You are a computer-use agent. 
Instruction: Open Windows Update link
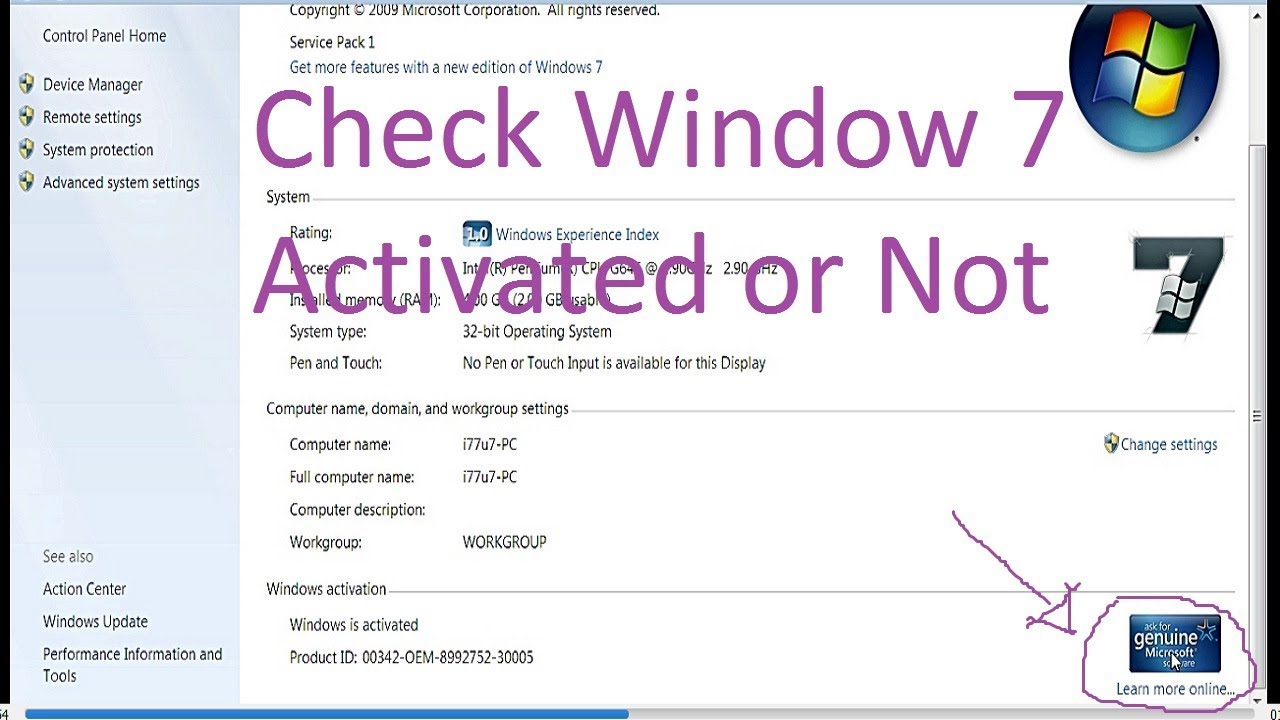(x=95, y=622)
